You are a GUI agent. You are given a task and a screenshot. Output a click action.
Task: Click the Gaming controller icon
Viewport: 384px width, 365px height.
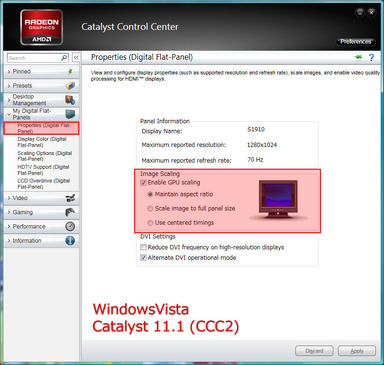click(x=70, y=212)
